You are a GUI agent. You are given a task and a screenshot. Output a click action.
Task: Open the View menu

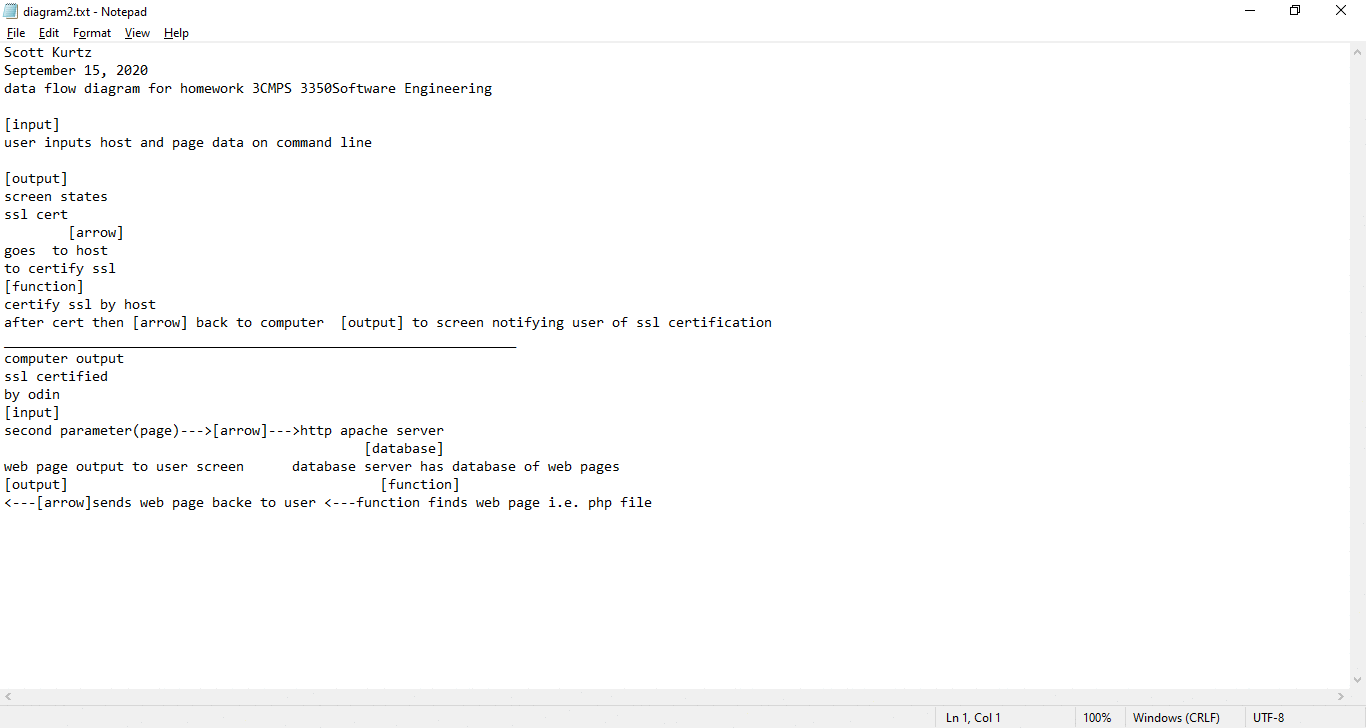pos(137,33)
